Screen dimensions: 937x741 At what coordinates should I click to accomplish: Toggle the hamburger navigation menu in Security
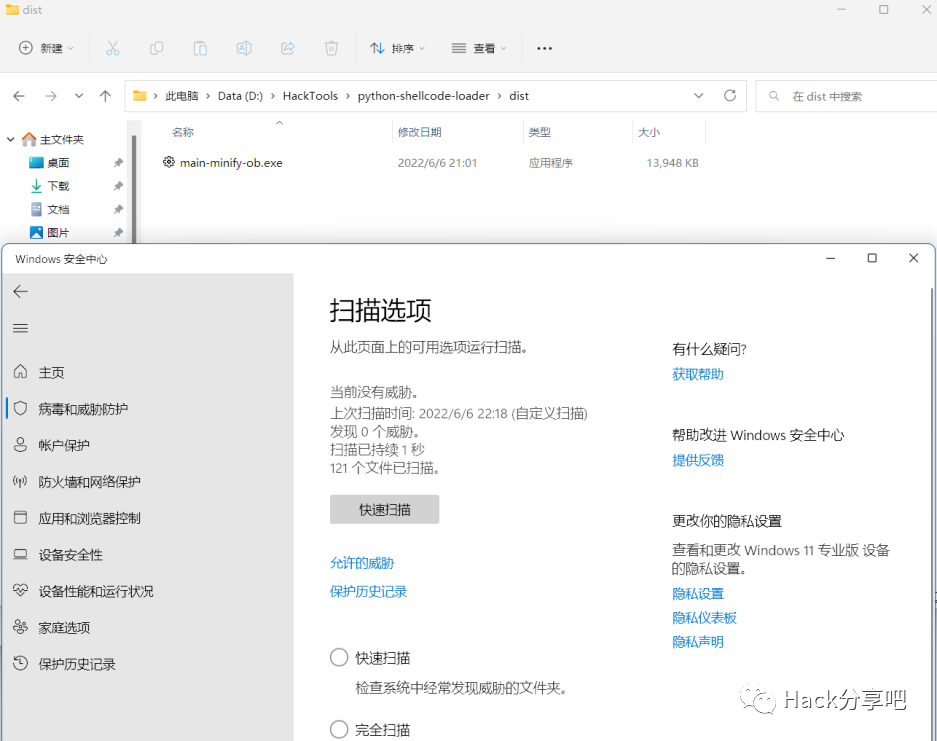pos(20,328)
